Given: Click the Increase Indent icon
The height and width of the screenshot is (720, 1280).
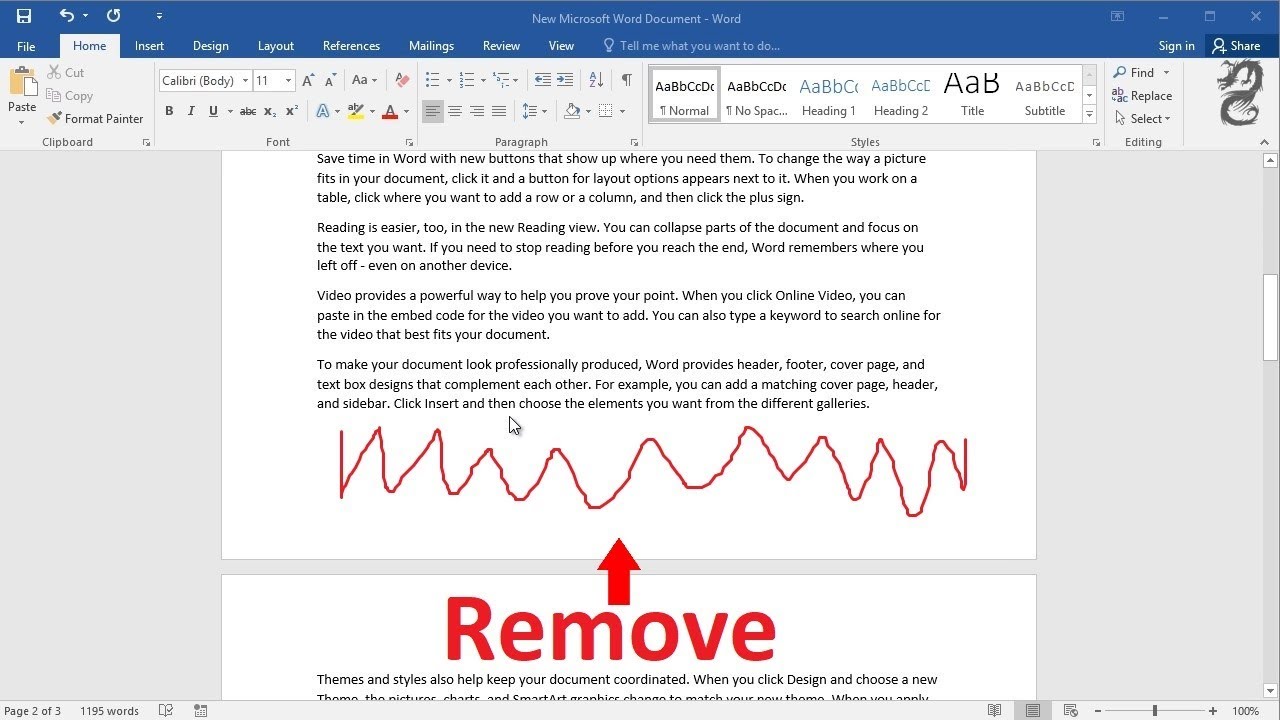Looking at the screenshot, I should pos(565,80).
